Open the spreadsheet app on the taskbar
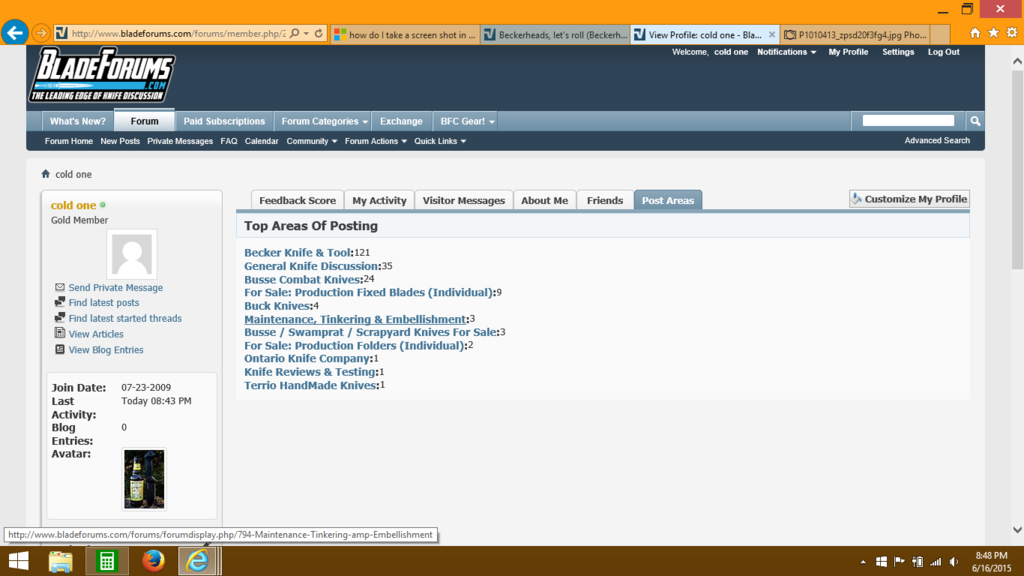The width and height of the screenshot is (1024, 576). tap(106, 561)
